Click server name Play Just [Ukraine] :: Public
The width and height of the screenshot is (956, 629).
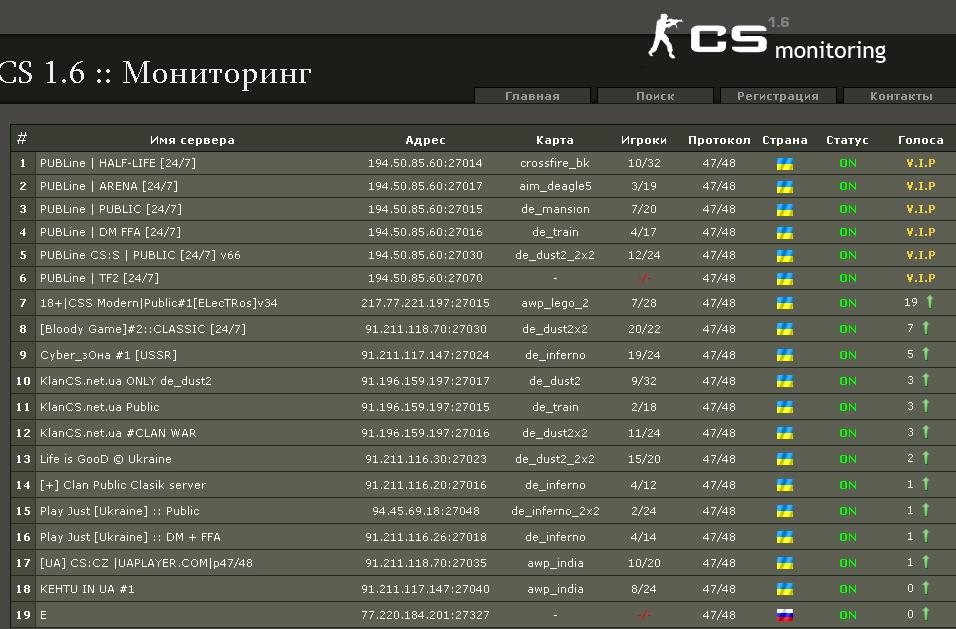coord(120,511)
